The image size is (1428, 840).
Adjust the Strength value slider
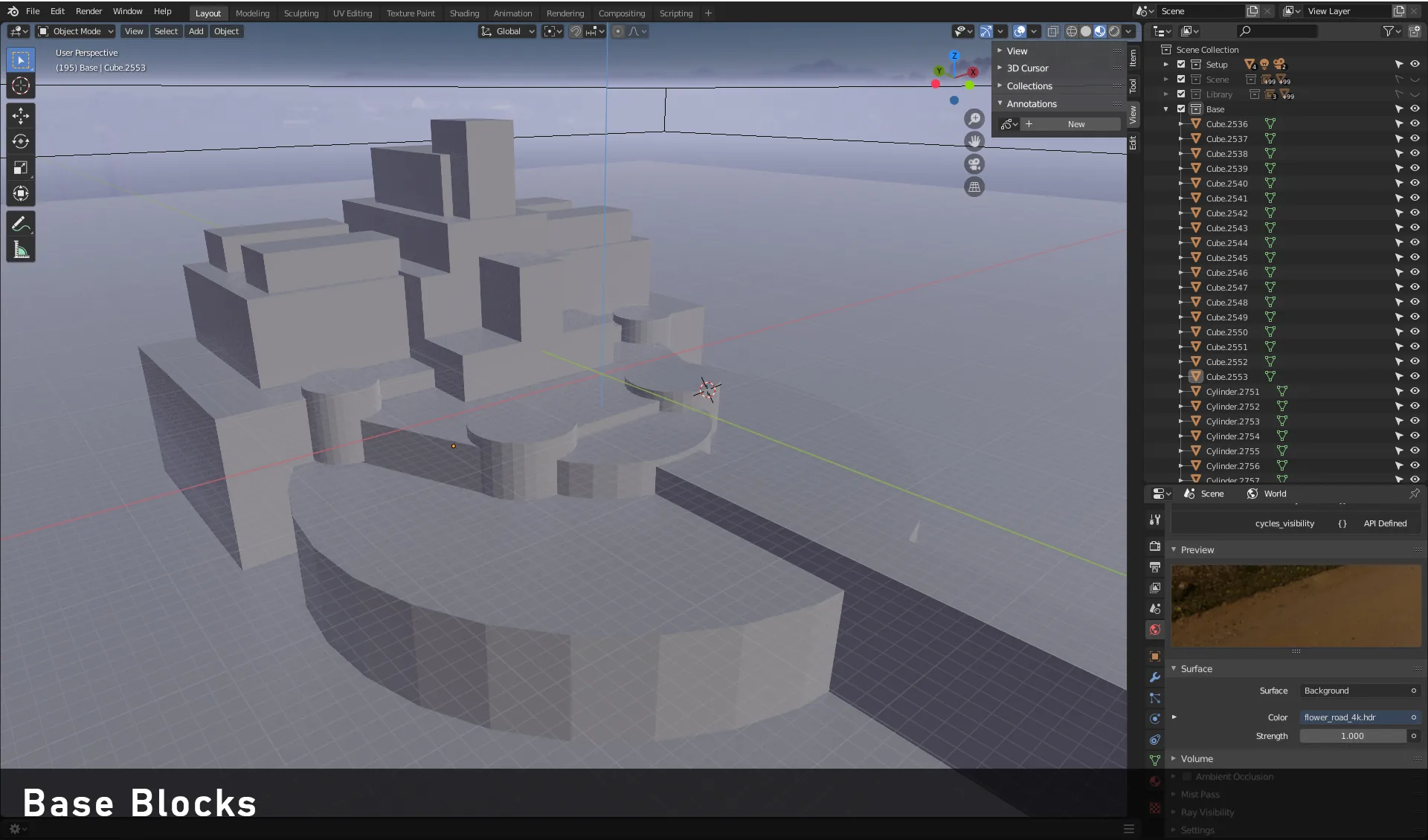click(1352, 736)
